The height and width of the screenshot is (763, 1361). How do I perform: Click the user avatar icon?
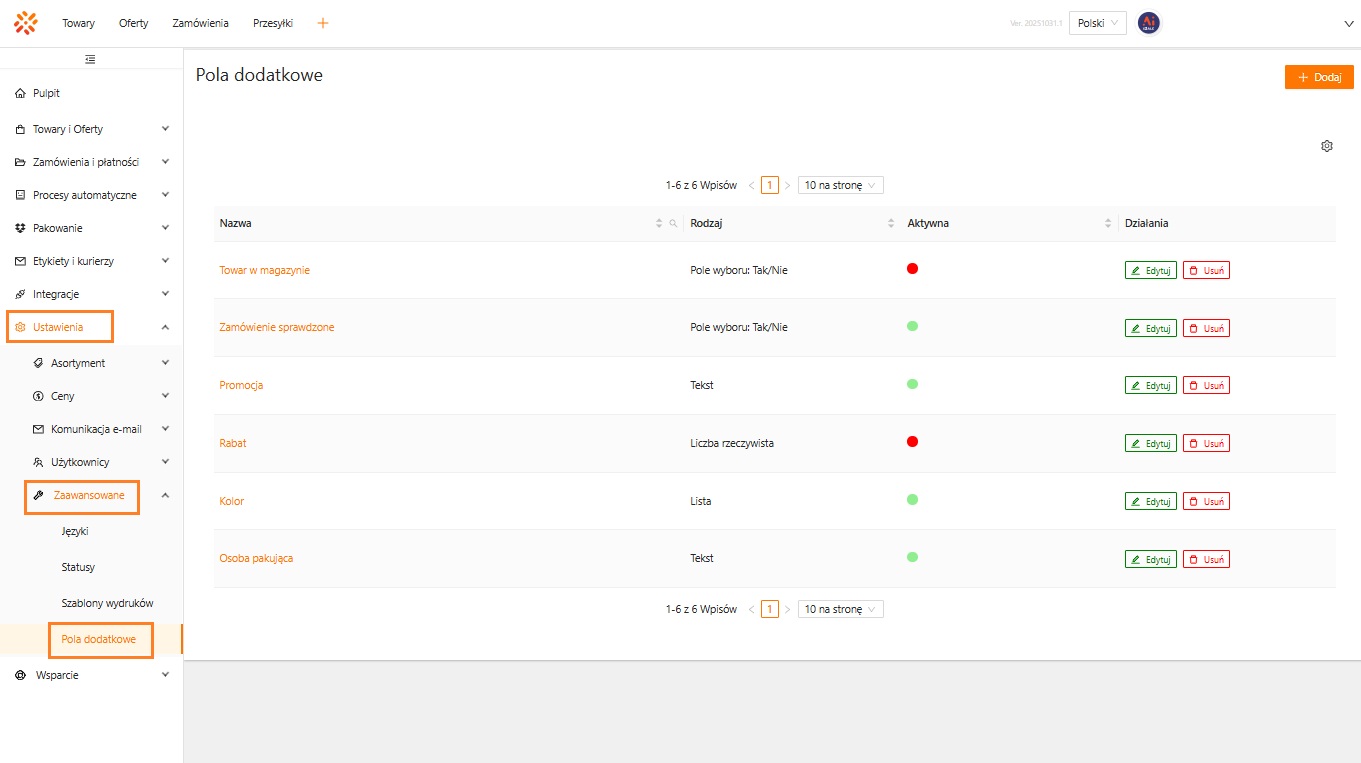[x=1149, y=23]
